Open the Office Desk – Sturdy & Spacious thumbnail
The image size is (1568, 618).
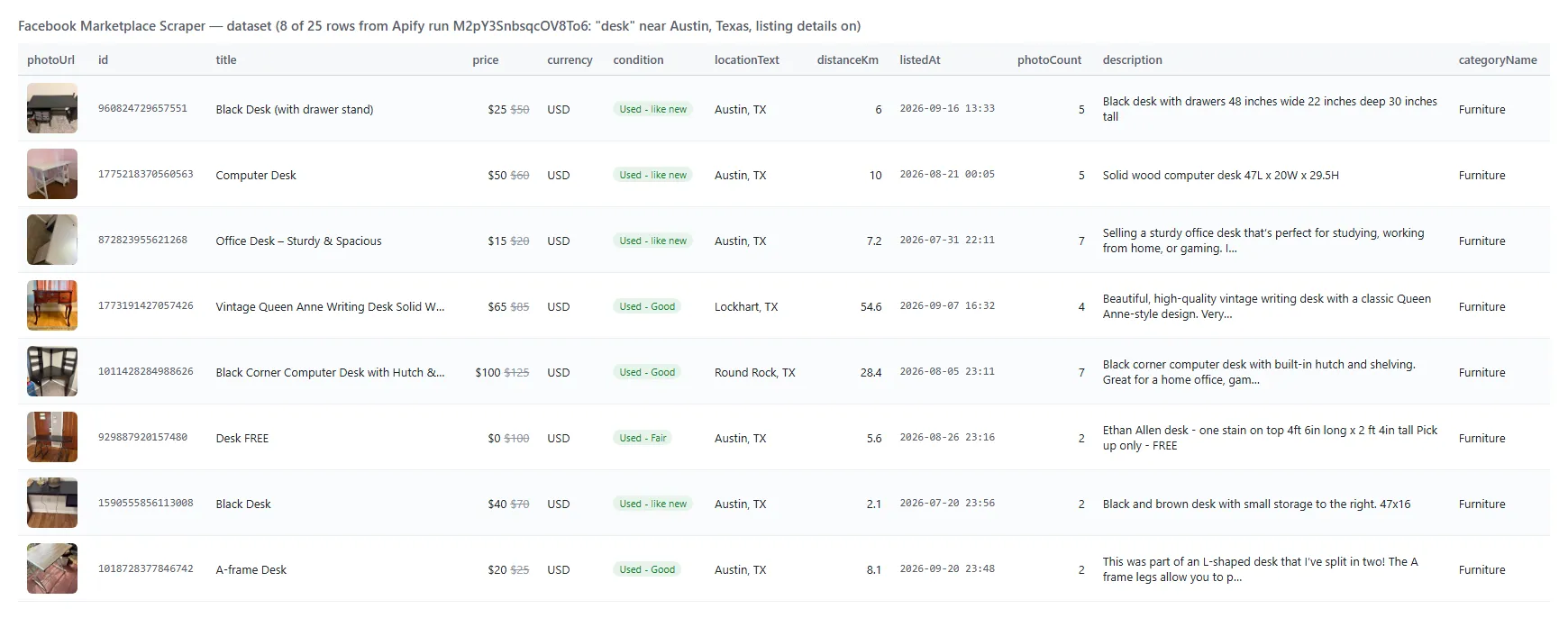(52, 240)
